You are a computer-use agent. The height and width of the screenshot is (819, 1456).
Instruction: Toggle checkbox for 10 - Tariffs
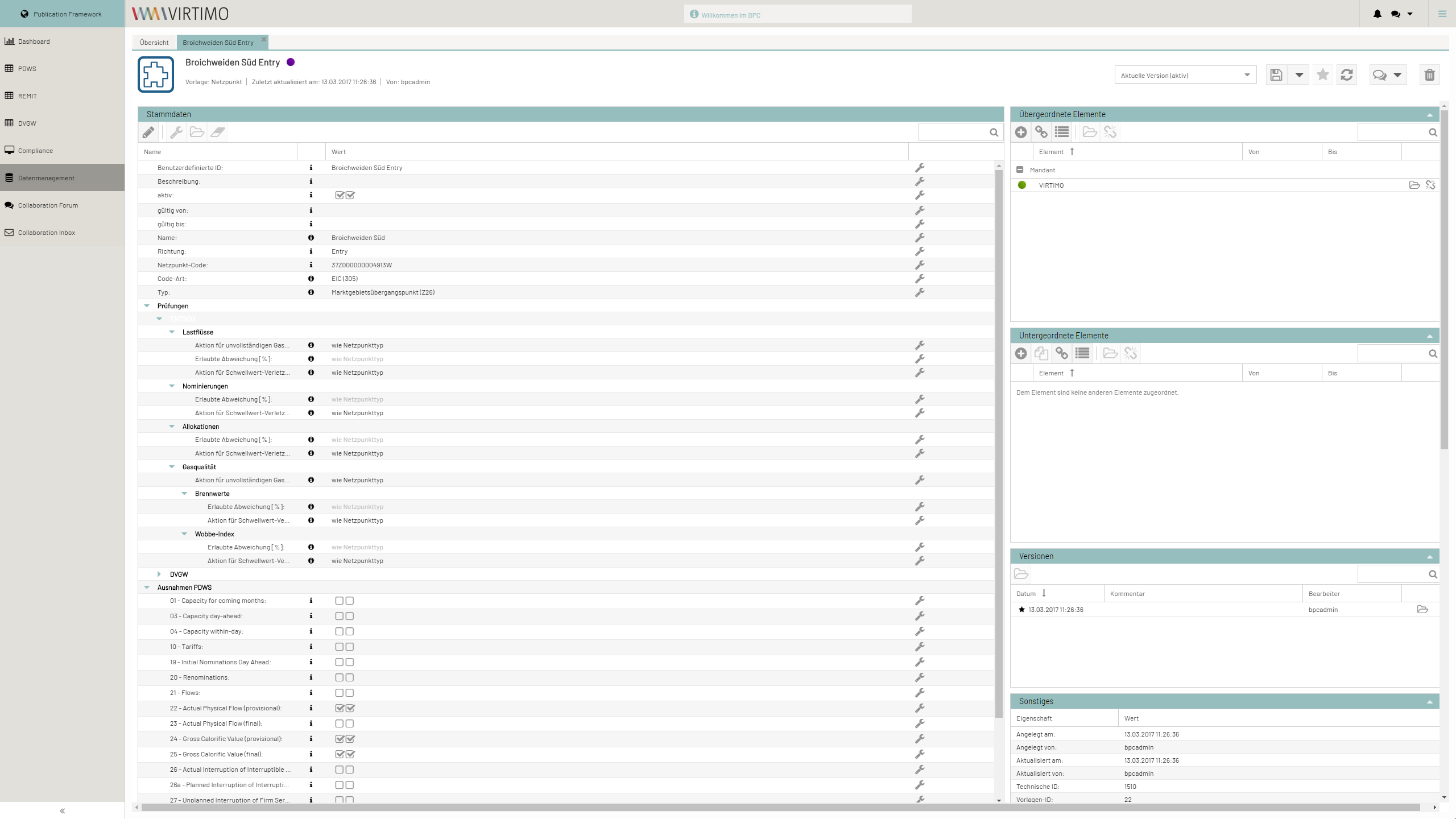click(x=345, y=647)
